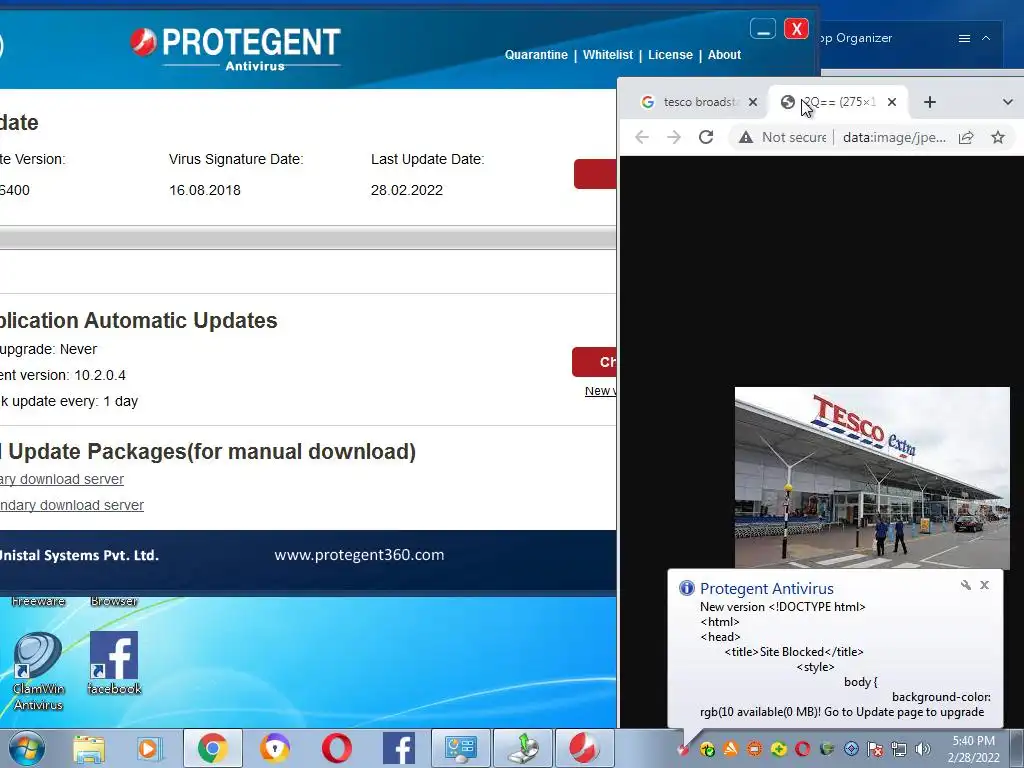Open the facebook desktop shortcut

click(114, 663)
